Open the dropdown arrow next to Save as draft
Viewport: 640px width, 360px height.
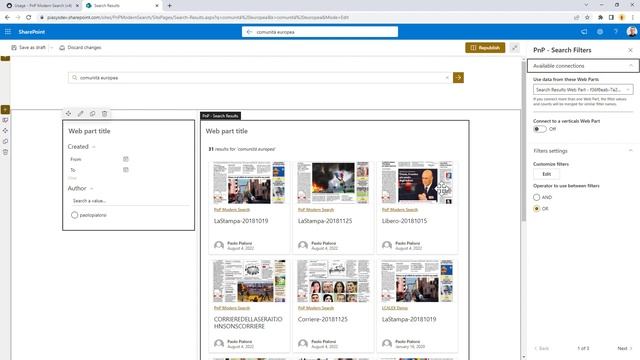(x=52, y=48)
